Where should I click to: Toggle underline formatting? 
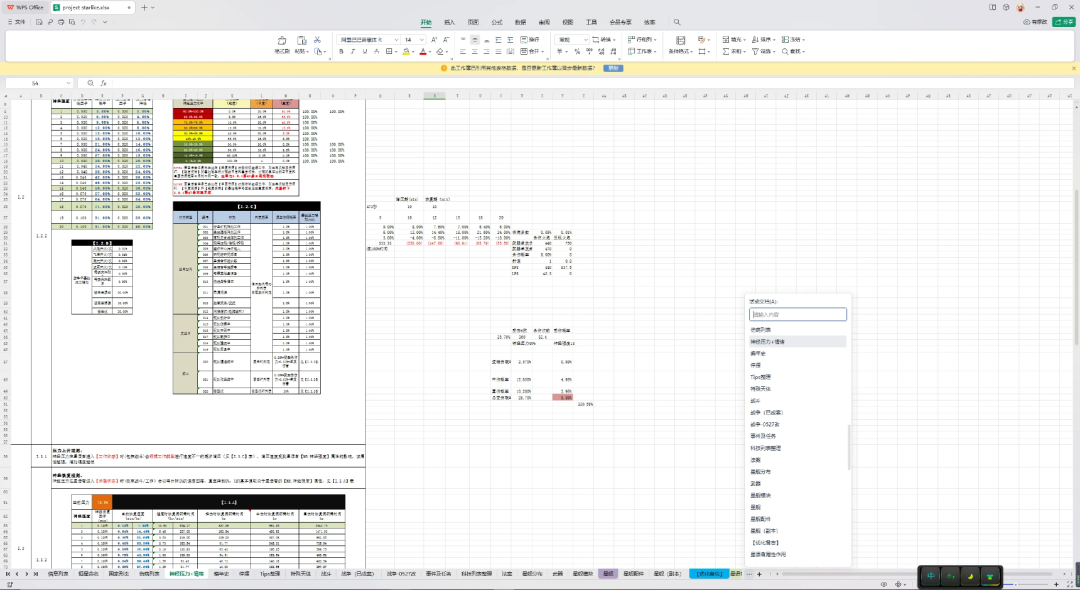pyautogui.click(x=364, y=52)
